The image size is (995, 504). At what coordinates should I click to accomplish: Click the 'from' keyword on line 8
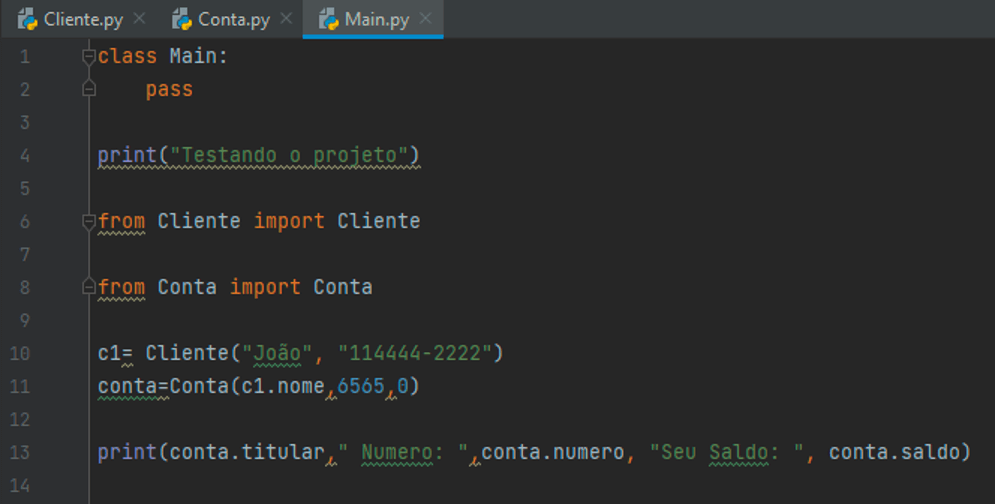pyautogui.click(x=121, y=287)
